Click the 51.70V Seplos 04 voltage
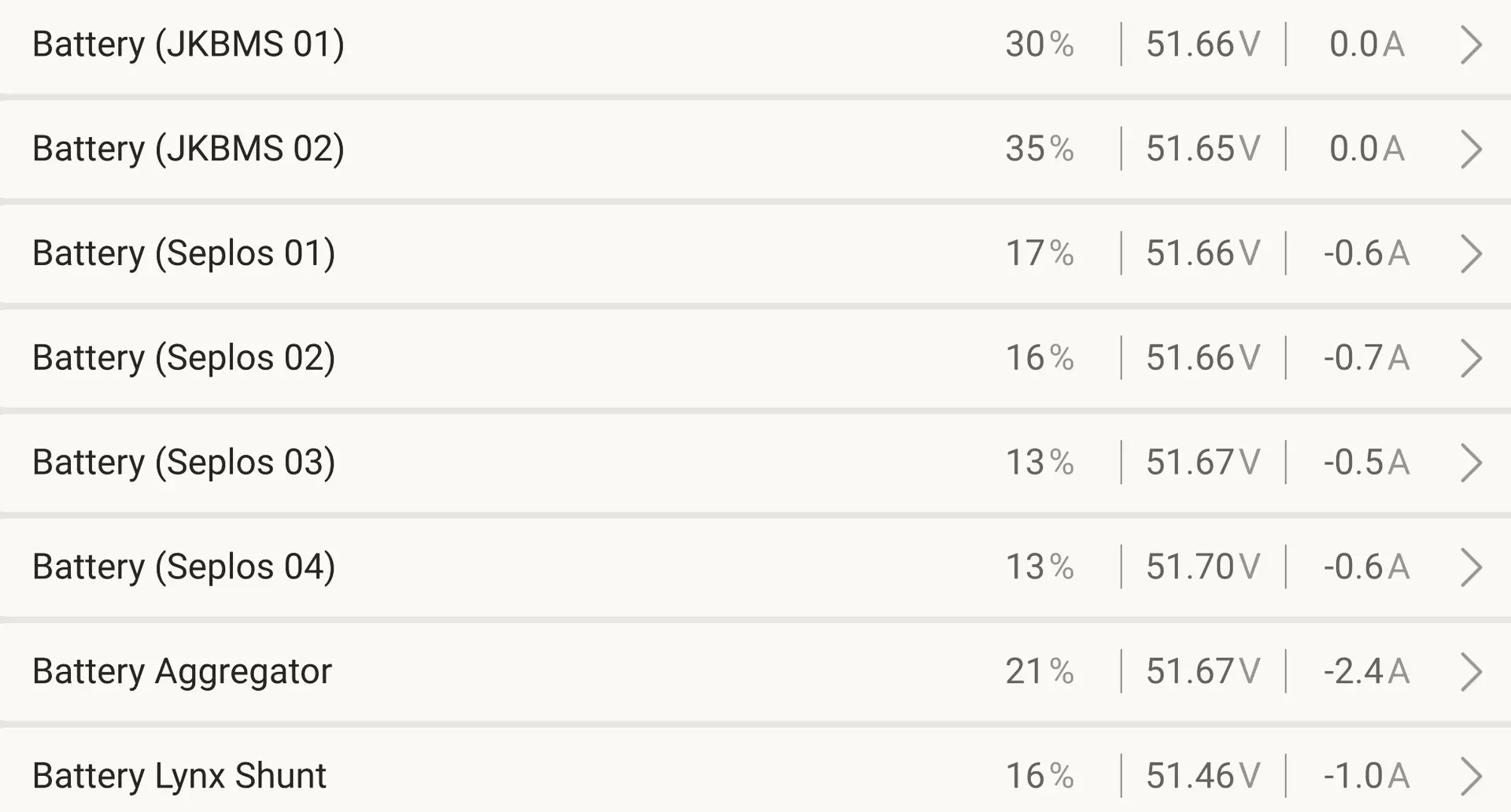Viewport: 1511px width, 812px height. pyautogui.click(x=1203, y=567)
